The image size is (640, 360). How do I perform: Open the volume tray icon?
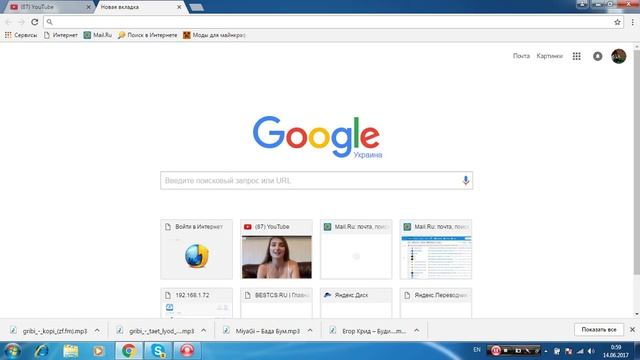pos(591,351)
